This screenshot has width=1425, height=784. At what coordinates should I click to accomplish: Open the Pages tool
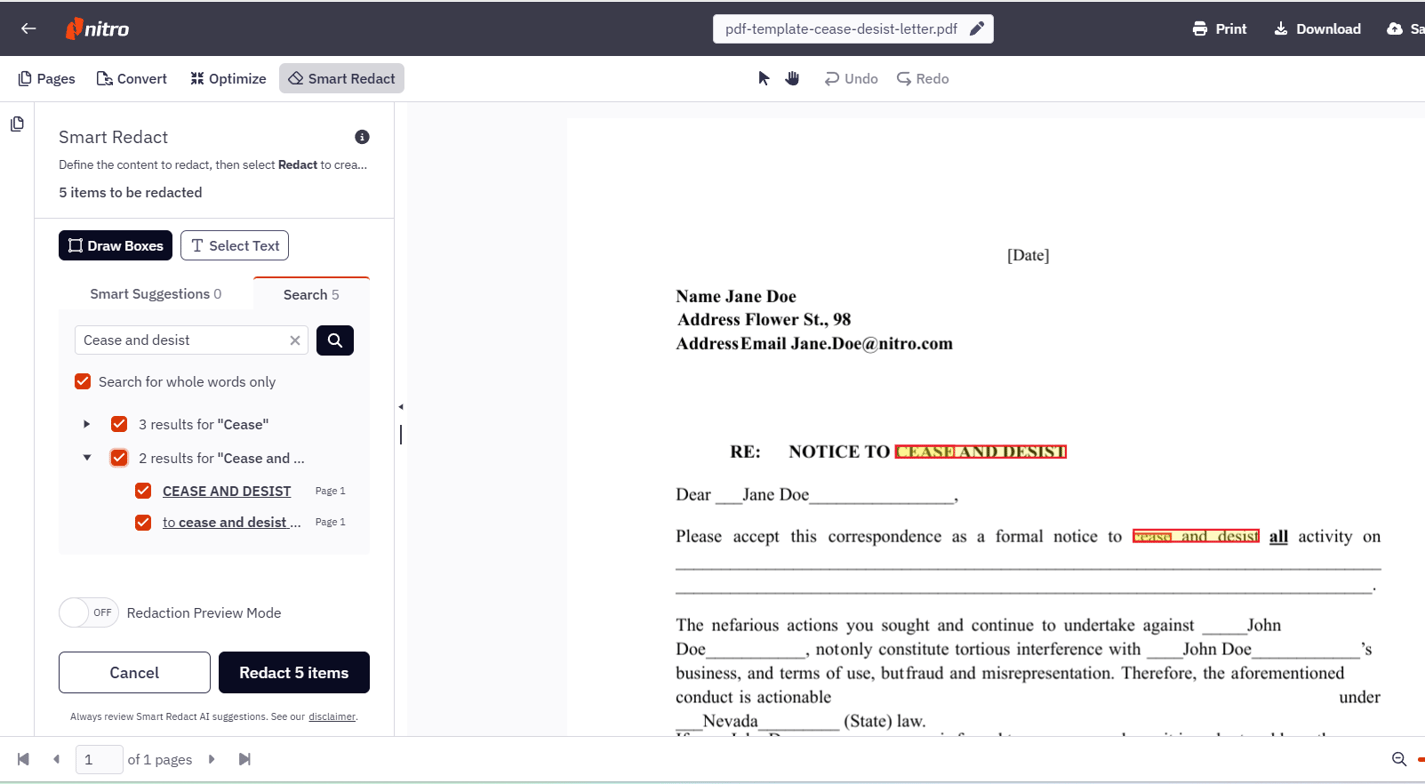pyautogui.click(x=47, y=79)
